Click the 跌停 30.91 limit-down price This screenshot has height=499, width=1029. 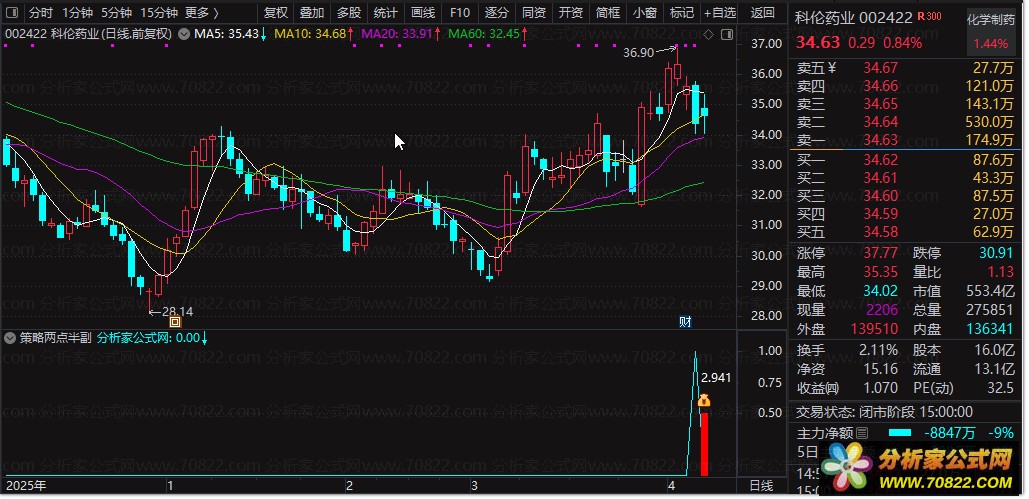tap(996, 253)
